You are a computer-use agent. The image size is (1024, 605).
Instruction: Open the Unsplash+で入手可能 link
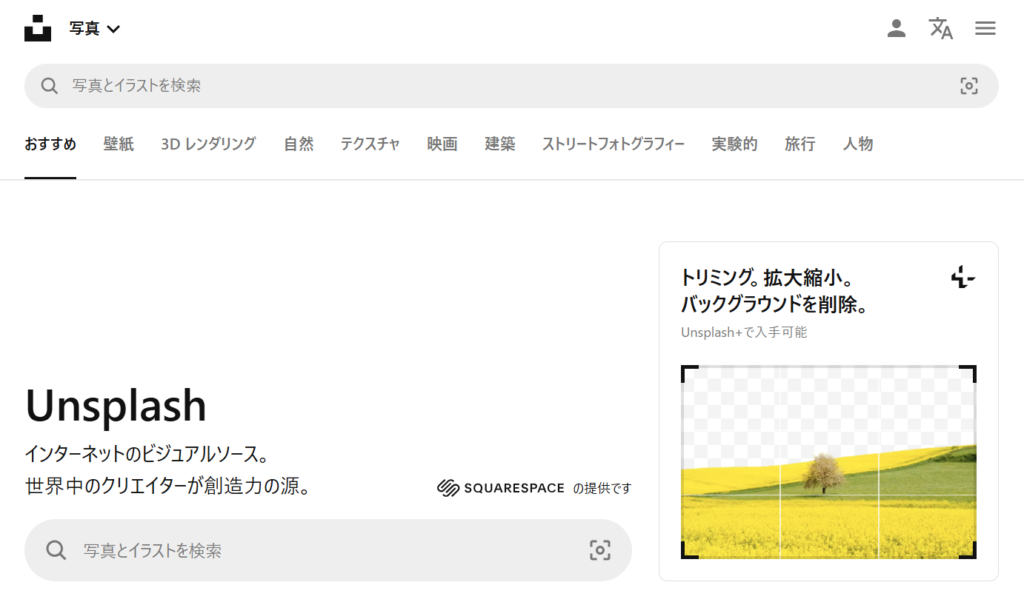click(743, 332)
